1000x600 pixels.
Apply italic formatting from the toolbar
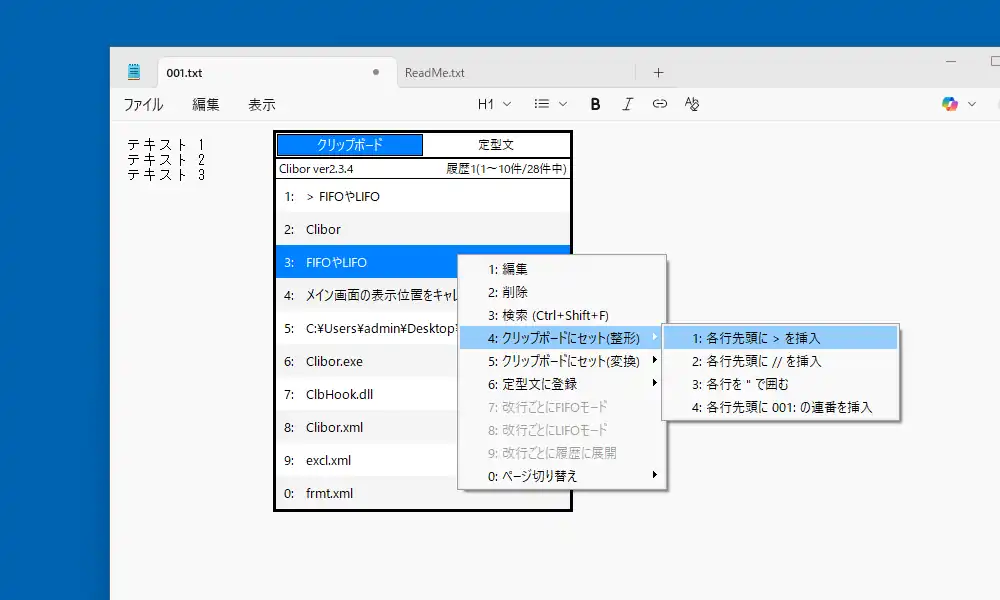(x=627, y=104)
